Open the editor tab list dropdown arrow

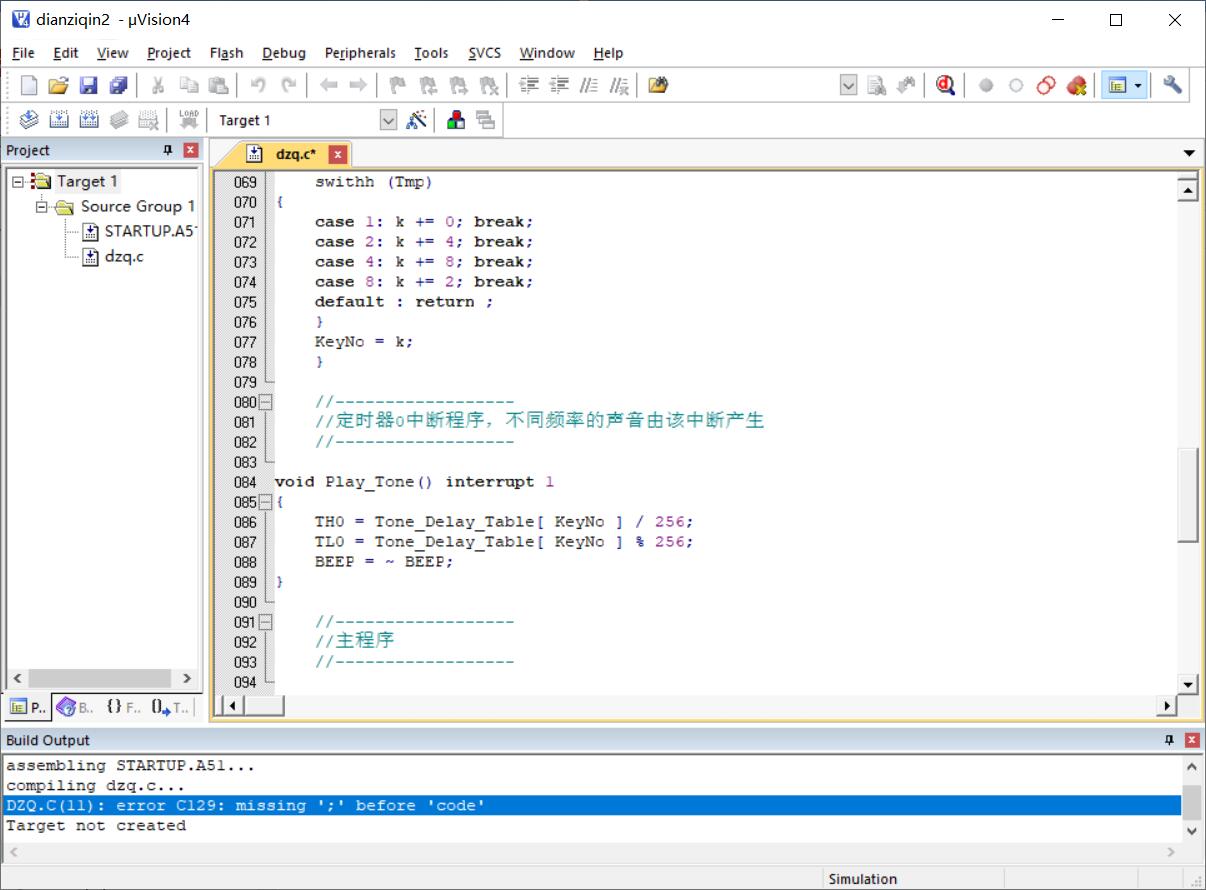click(1189, 154)
